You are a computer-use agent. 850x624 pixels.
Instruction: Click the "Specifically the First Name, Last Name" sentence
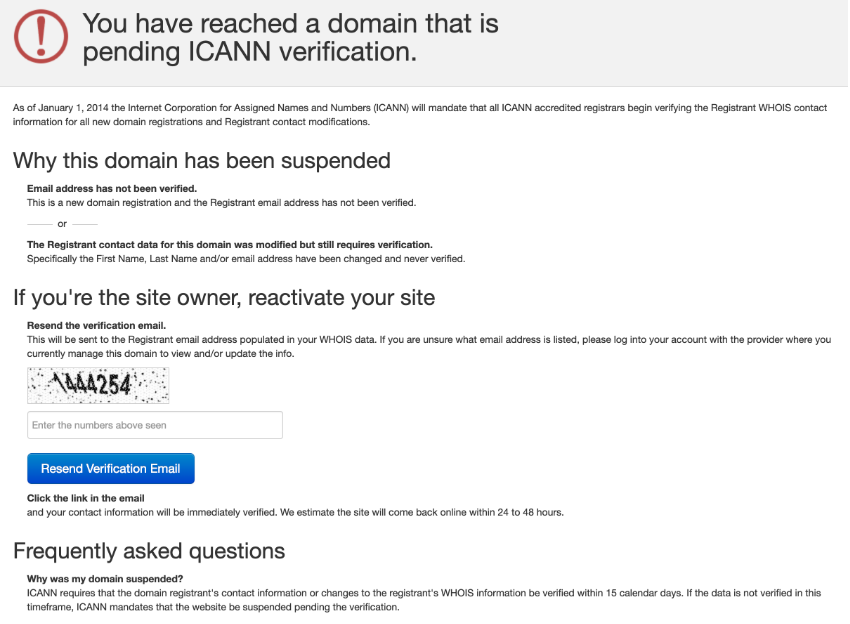[x=246, y=258]
